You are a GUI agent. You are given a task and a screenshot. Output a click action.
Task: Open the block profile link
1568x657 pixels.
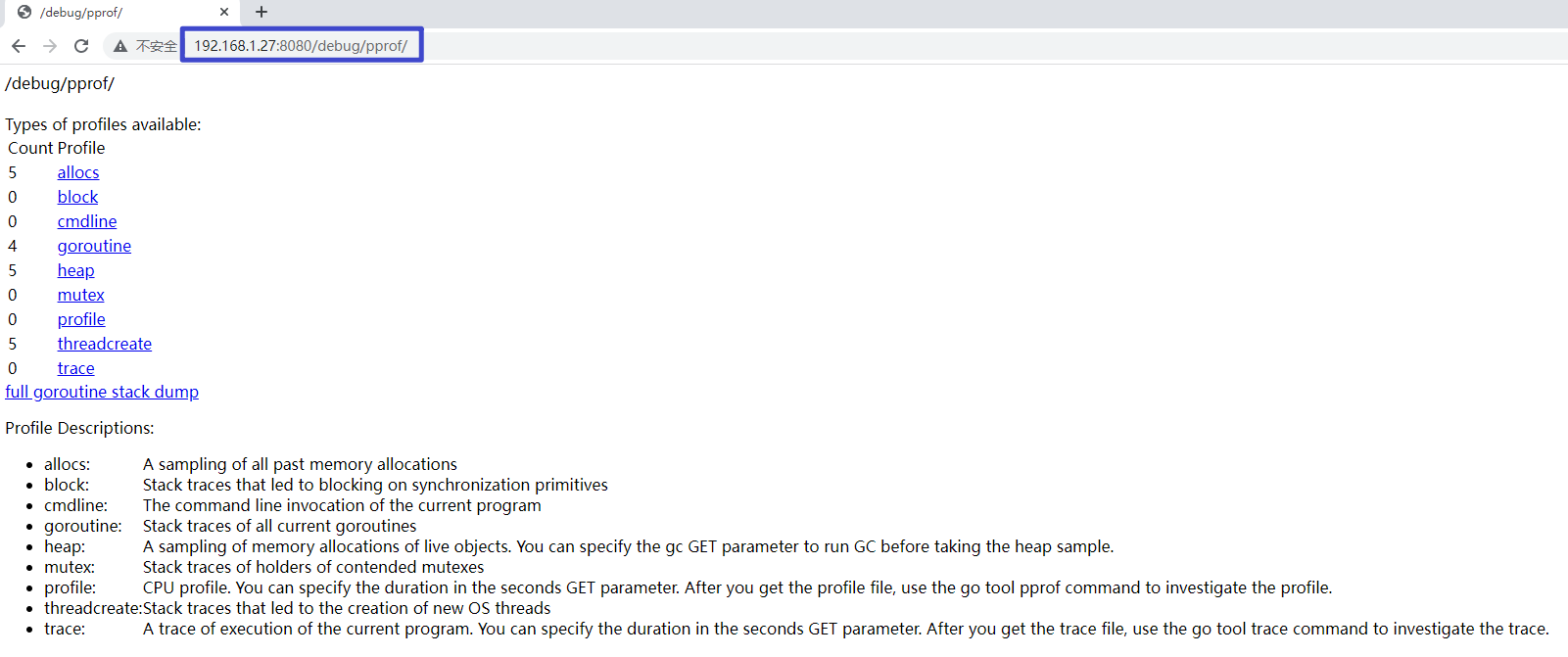click(x=77, y=197)
